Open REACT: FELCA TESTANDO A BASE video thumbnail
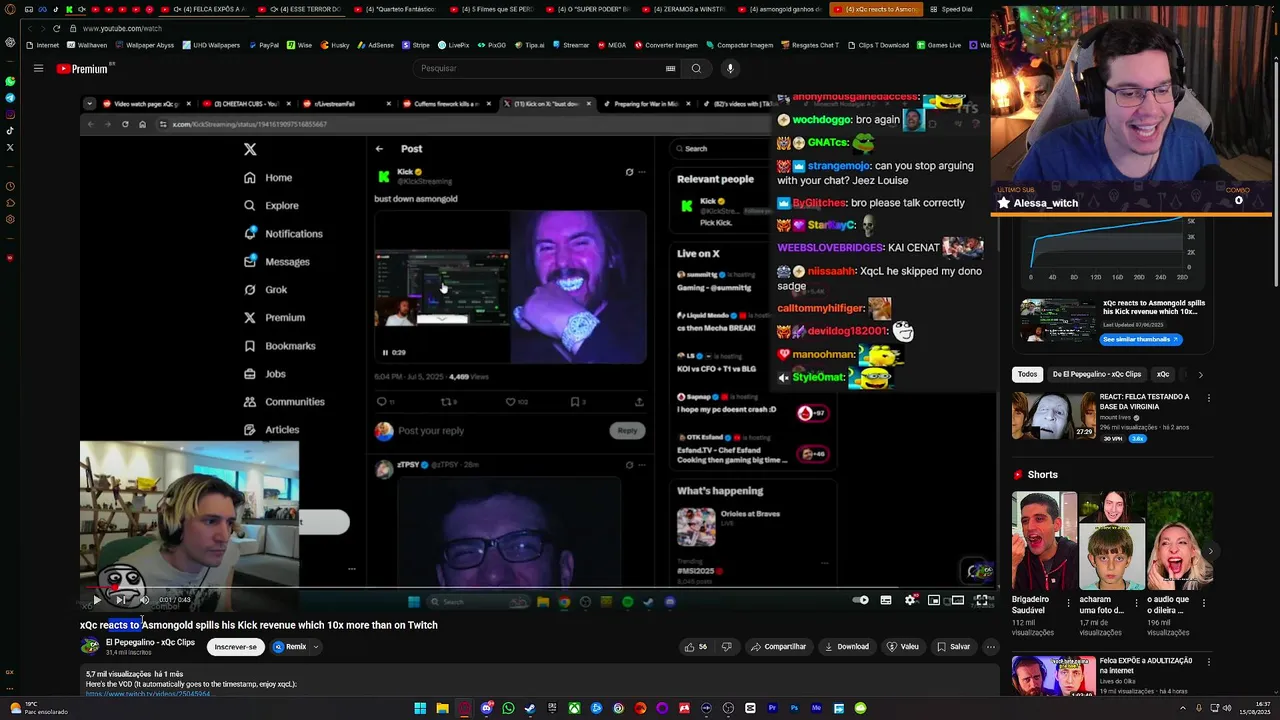The width and height of the screenshot is (1280, 720). point(1054,416)
